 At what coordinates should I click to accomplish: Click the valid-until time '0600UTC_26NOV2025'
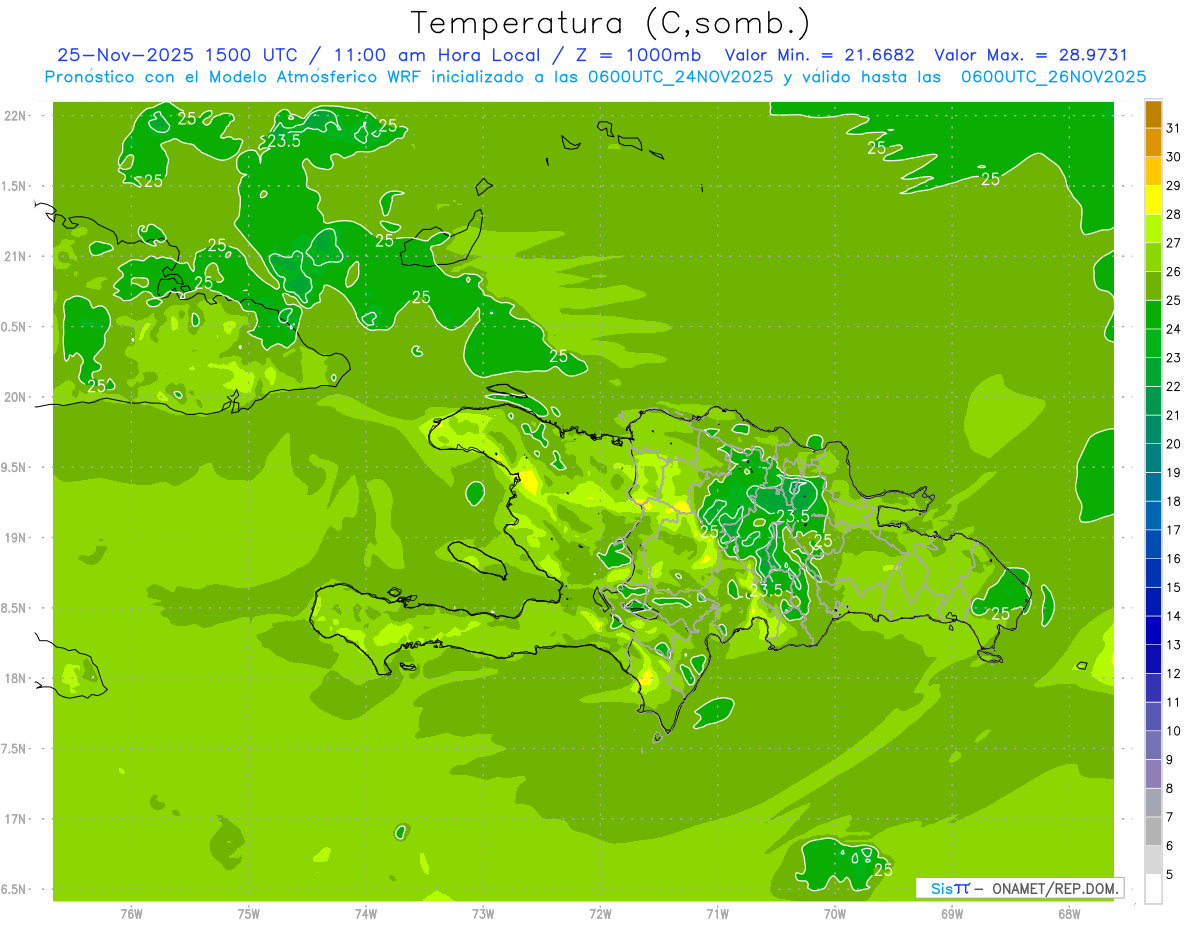(x=1054, y=77)
